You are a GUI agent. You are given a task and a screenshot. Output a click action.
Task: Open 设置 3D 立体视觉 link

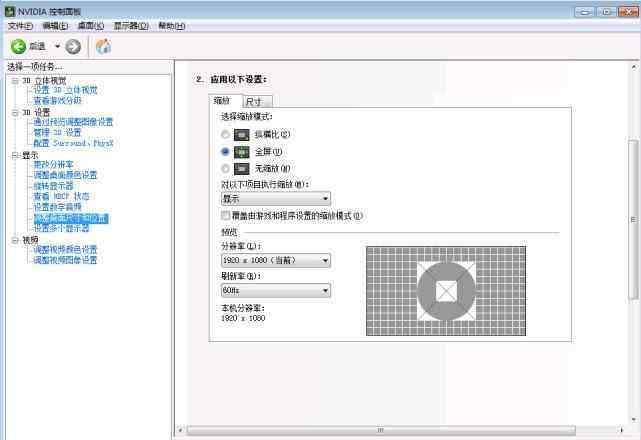65,90
